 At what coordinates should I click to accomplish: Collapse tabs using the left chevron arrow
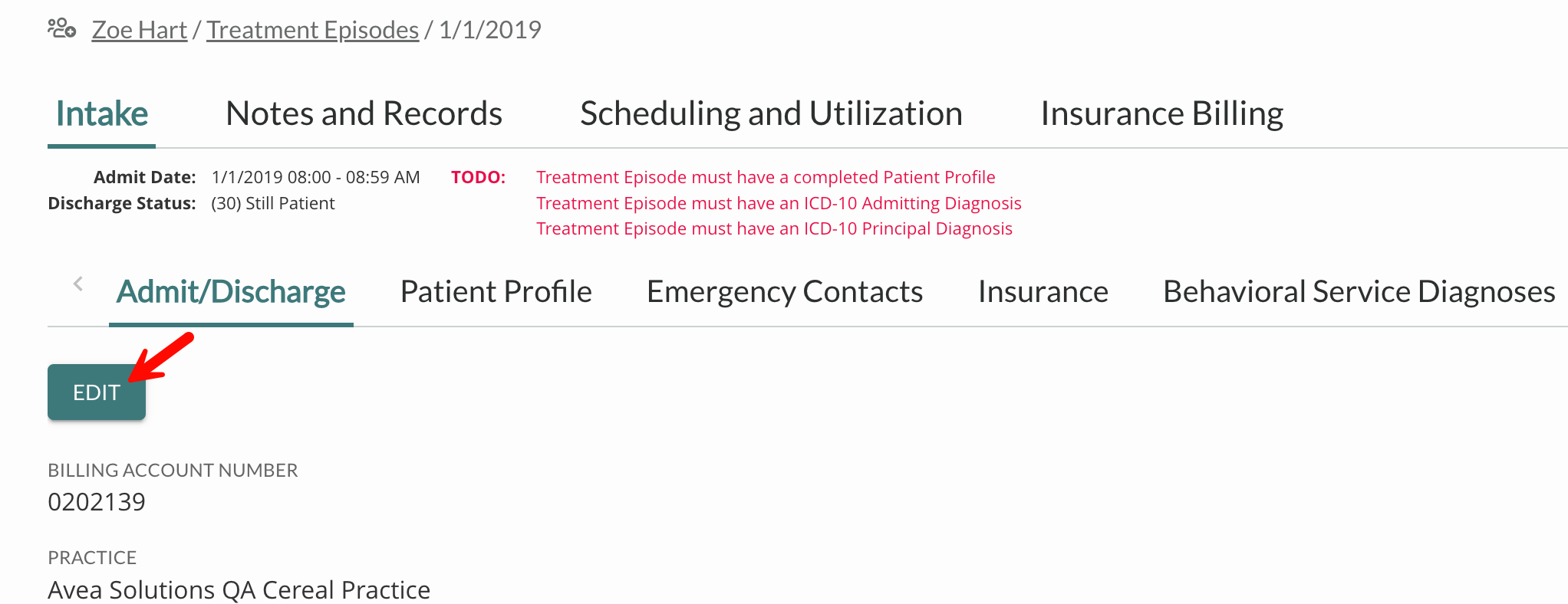pos(77,283)
